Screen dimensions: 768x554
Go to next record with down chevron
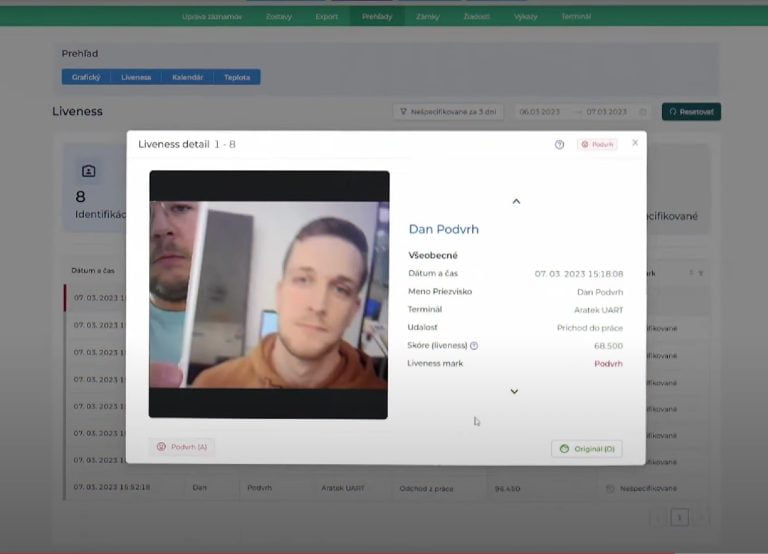pos(514,391)
